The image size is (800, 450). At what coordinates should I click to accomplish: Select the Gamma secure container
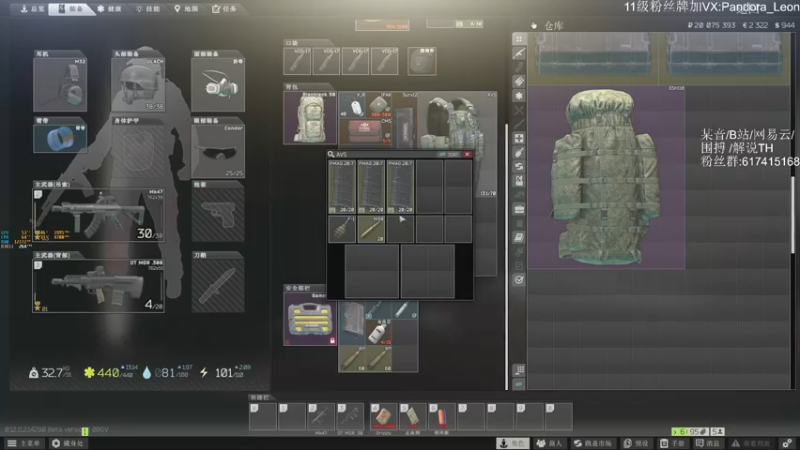point(310,318)
